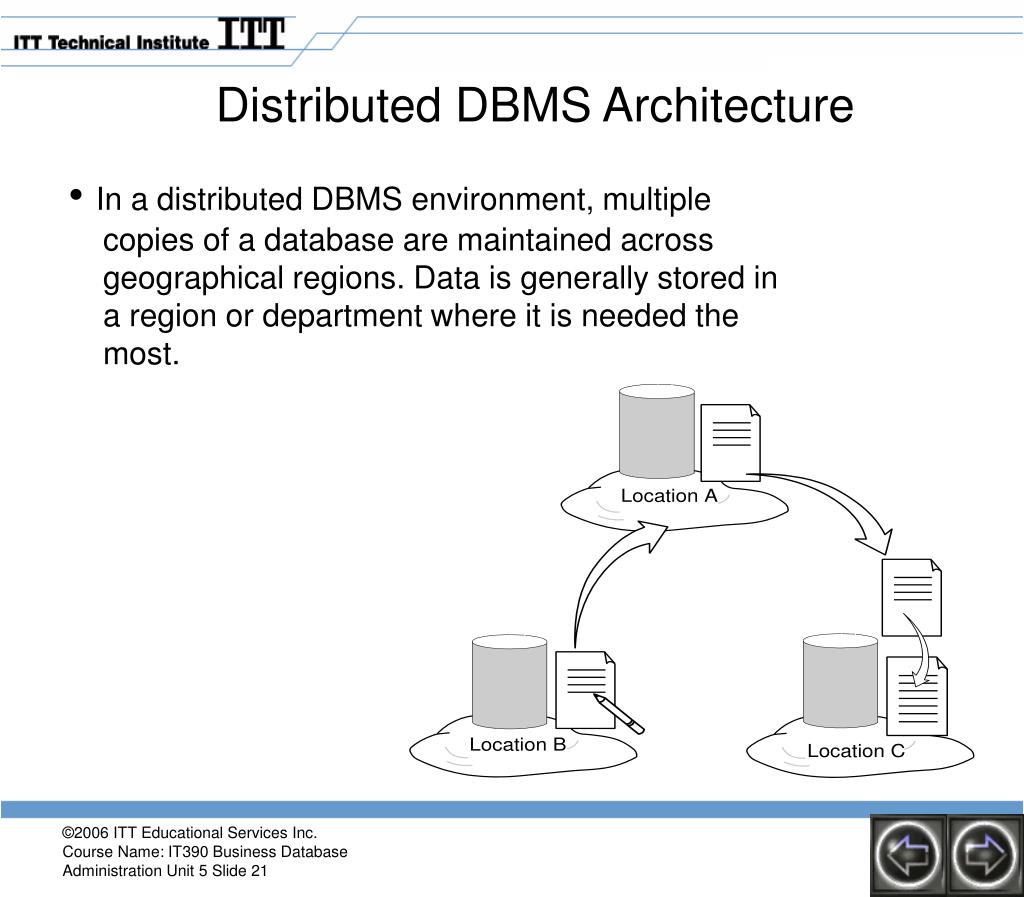Click "Administration Unit 5 Slide 21" text
The height and width of the screenshot is (897, 1024).
click(x=165, y=871)
